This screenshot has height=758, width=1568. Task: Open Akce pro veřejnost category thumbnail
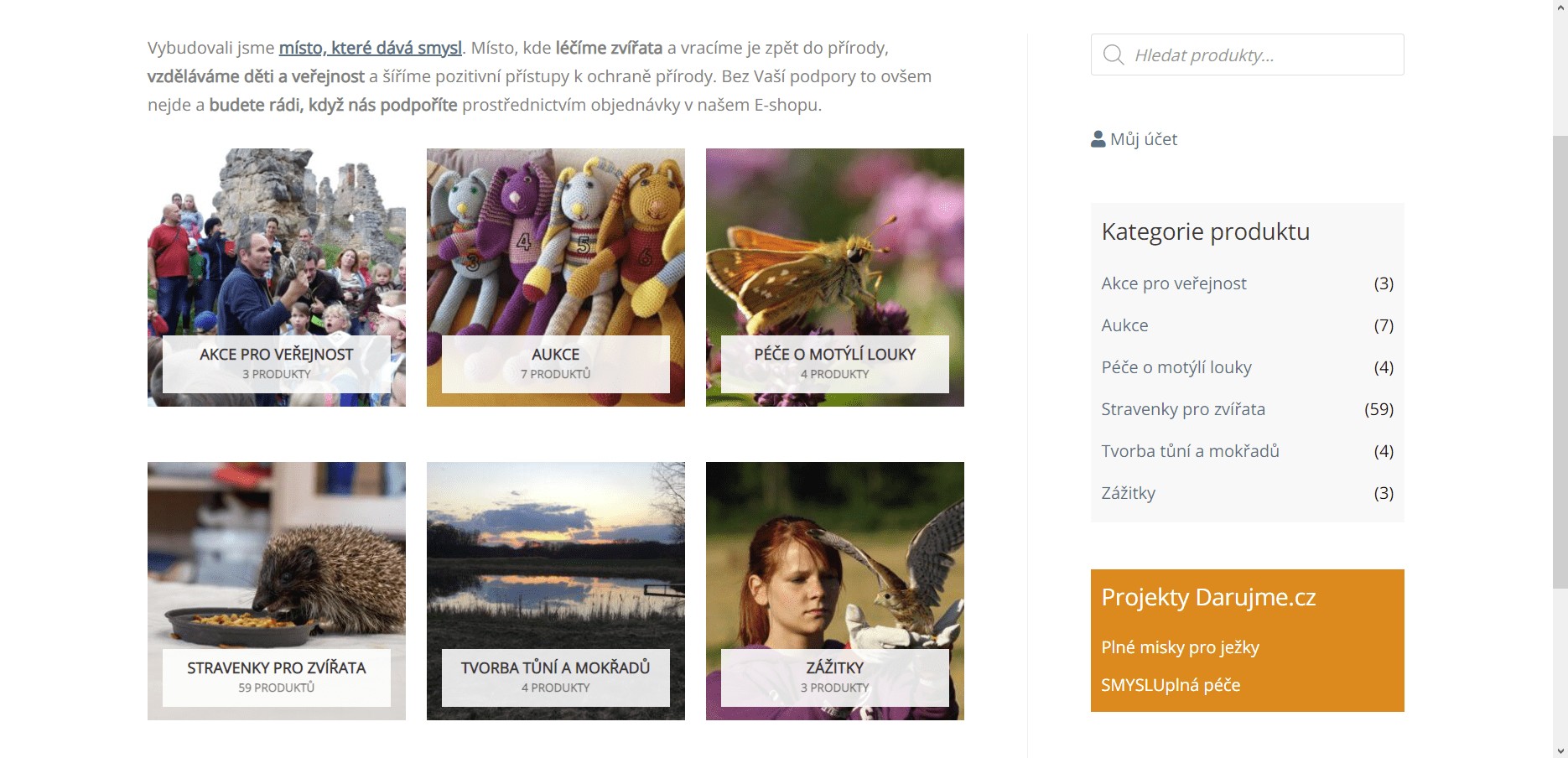[x=277, y=278]
